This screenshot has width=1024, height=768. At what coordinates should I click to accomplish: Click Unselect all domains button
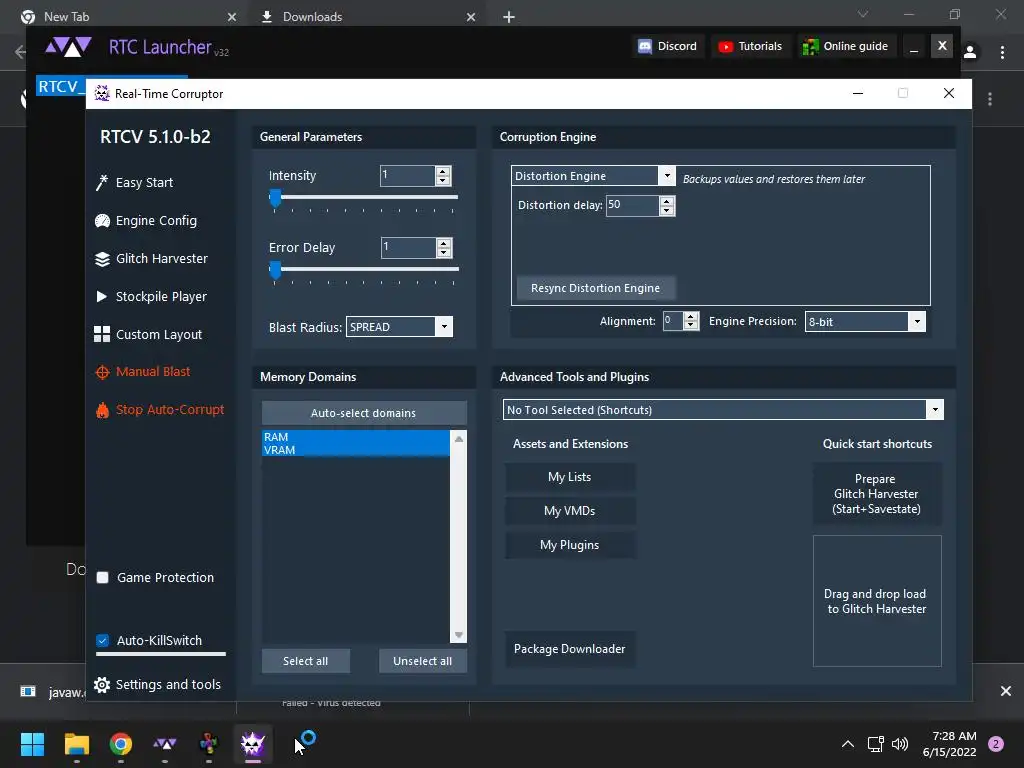tap(423, 661)
